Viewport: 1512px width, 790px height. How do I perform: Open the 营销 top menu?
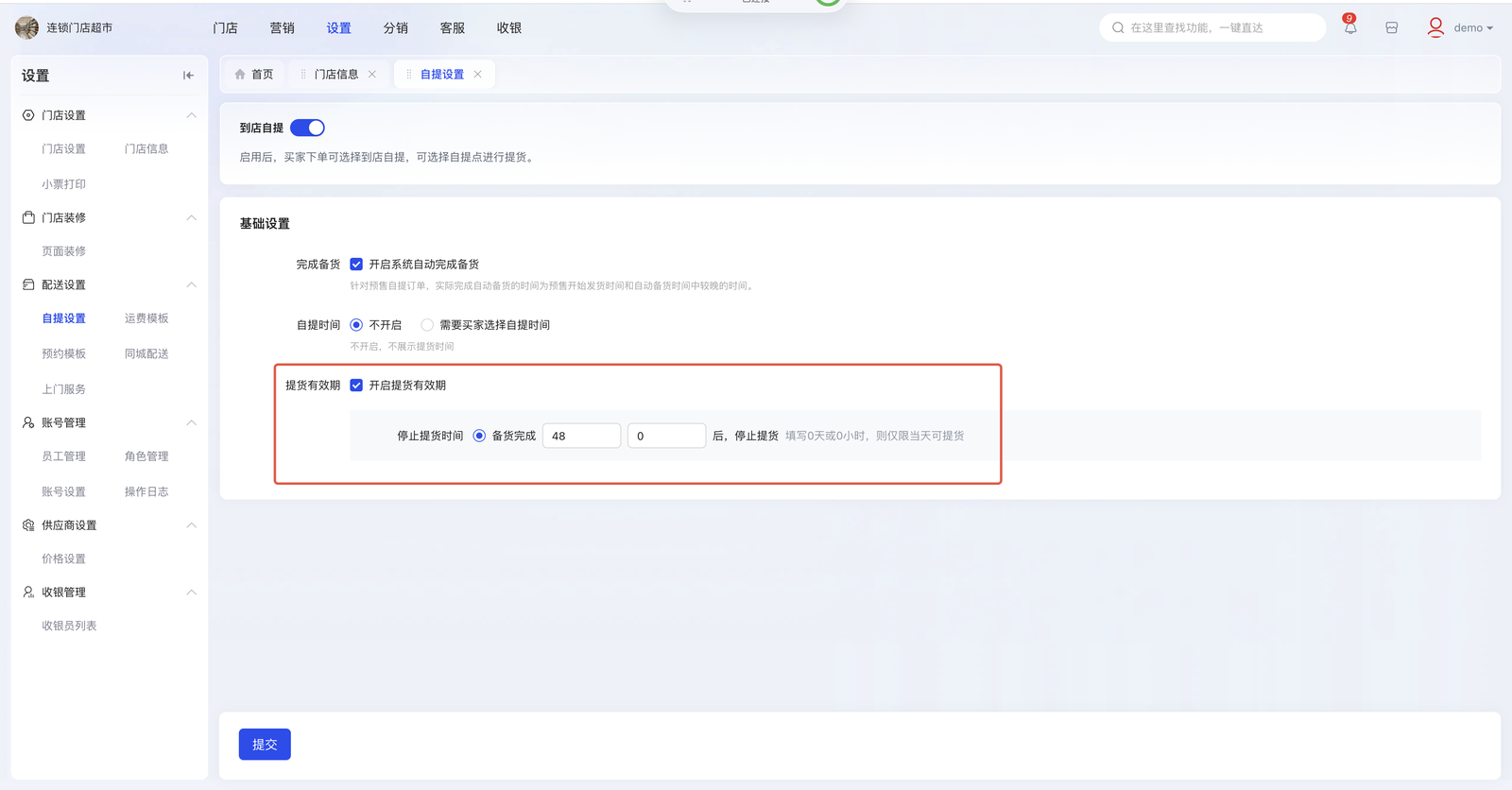pyautogui.click(x=282, y=28)
